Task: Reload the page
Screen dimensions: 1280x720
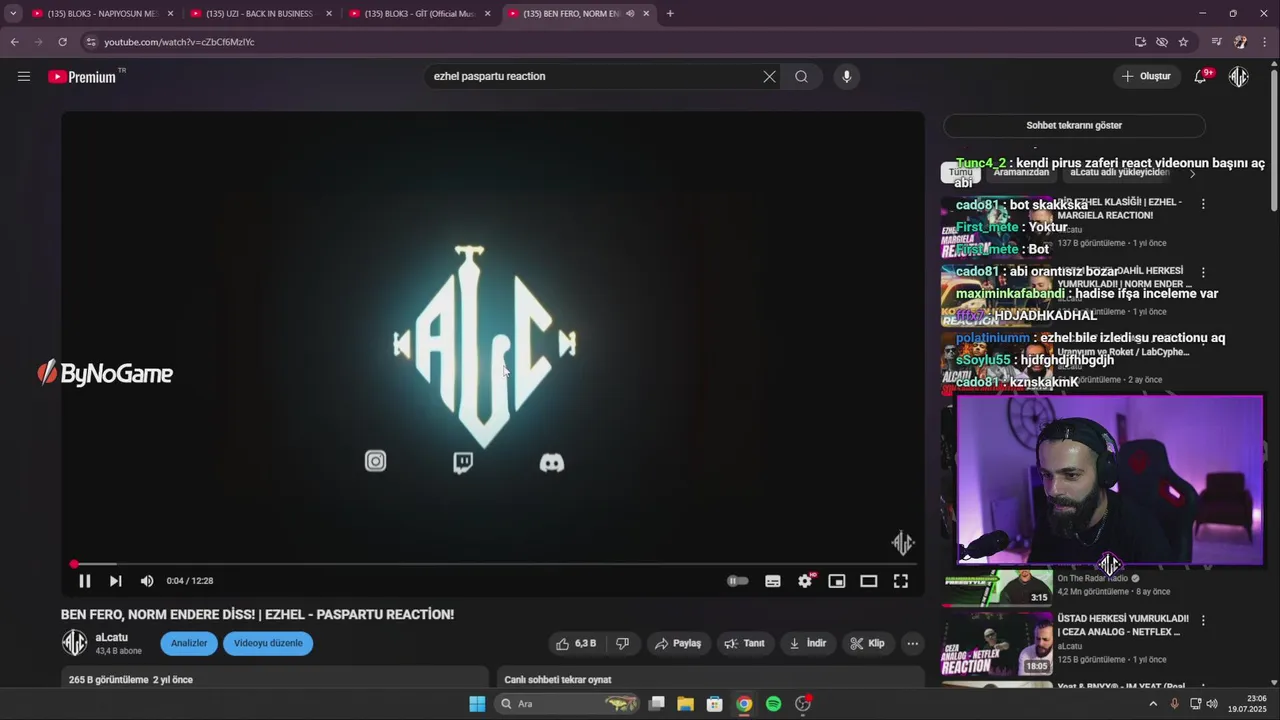Action: pos(62,42)
